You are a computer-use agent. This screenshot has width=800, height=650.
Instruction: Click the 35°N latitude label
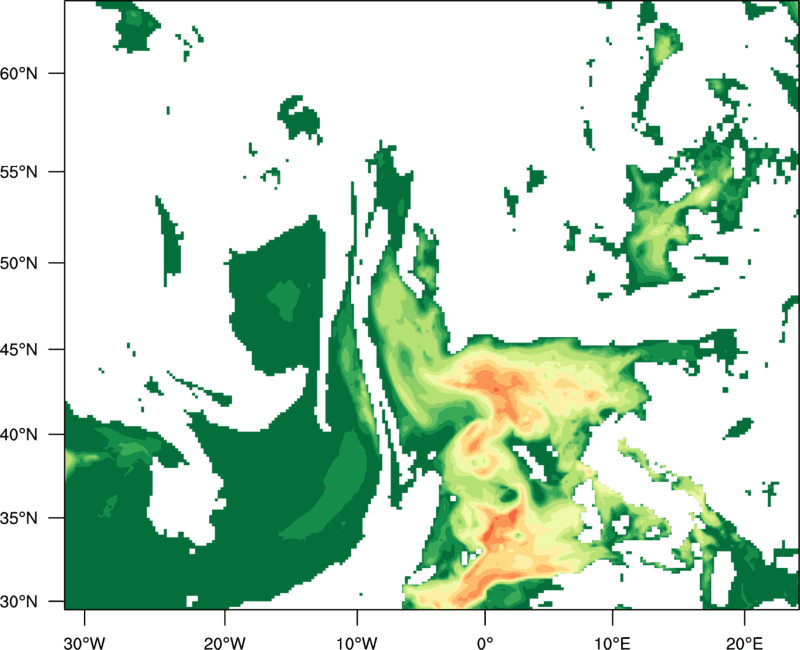[18, 518]
